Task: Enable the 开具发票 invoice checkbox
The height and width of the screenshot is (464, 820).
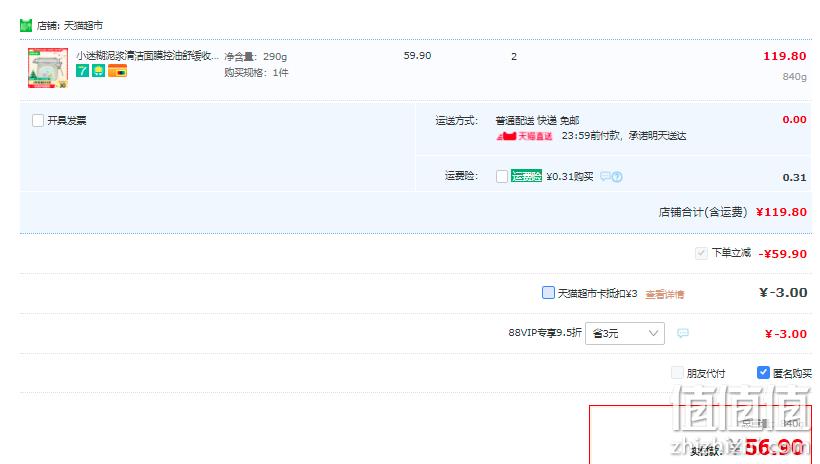Action: pos(38,121)
